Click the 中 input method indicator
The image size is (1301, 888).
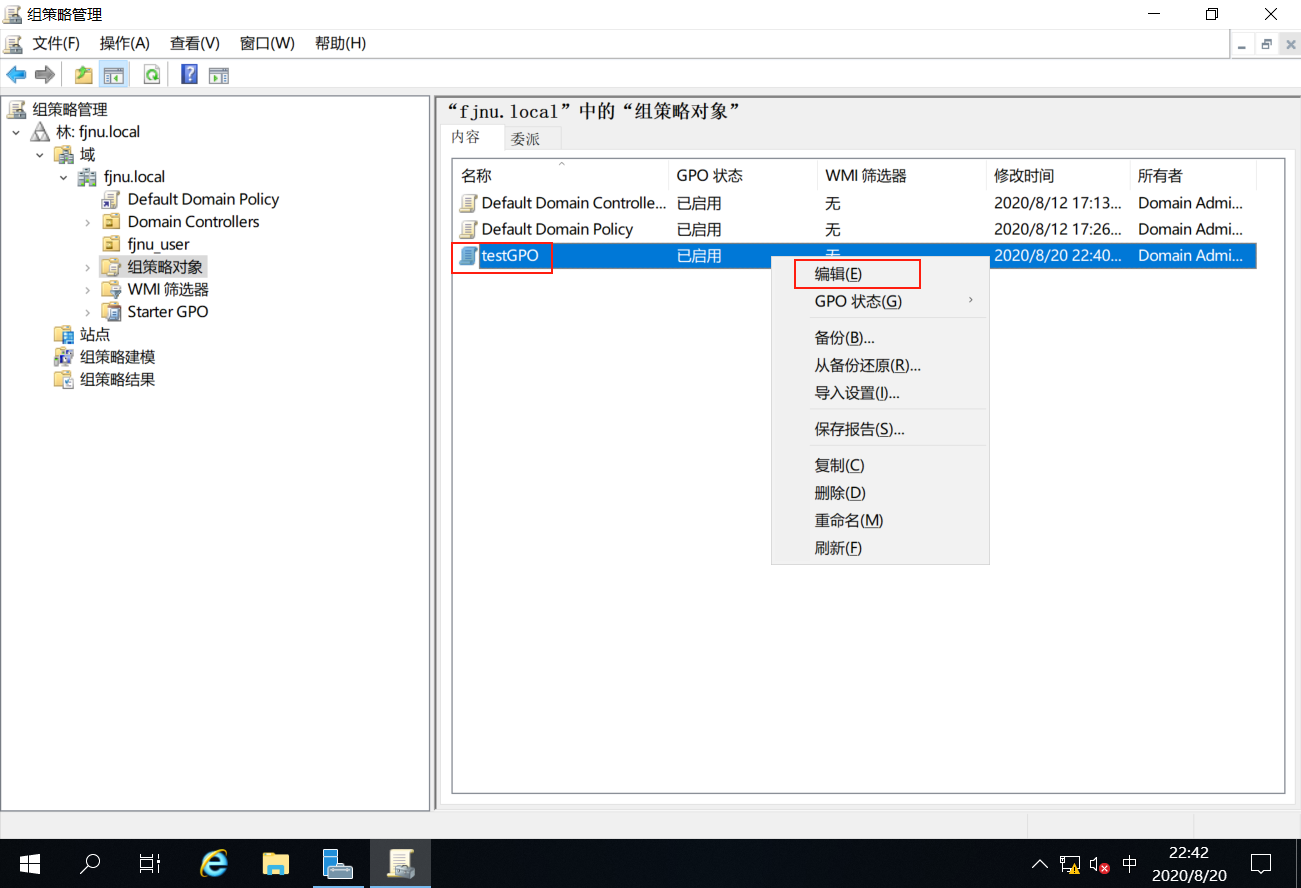(x=1130, y=864)
